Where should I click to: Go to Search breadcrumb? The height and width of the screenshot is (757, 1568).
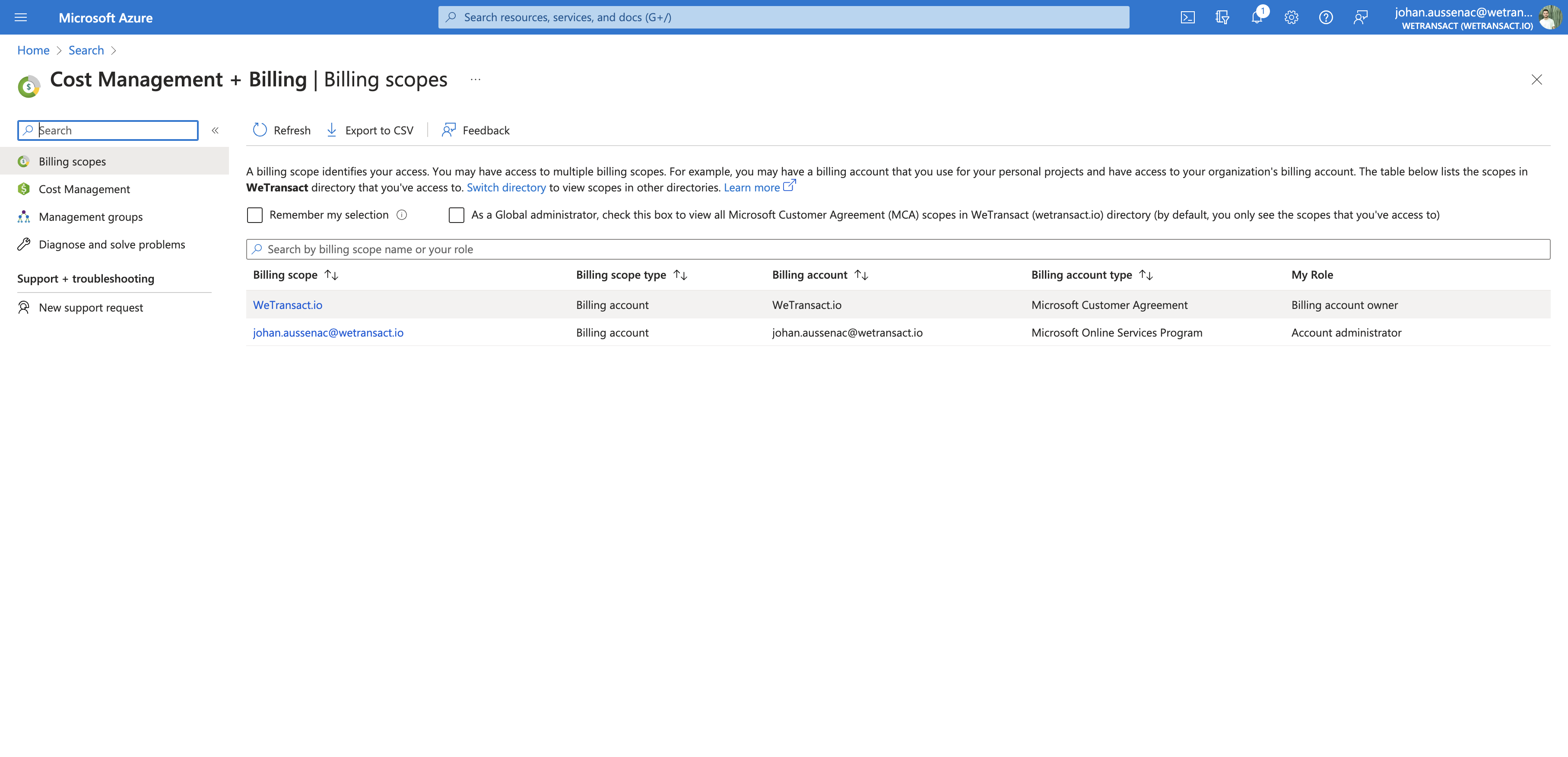(x=86, y=51)
